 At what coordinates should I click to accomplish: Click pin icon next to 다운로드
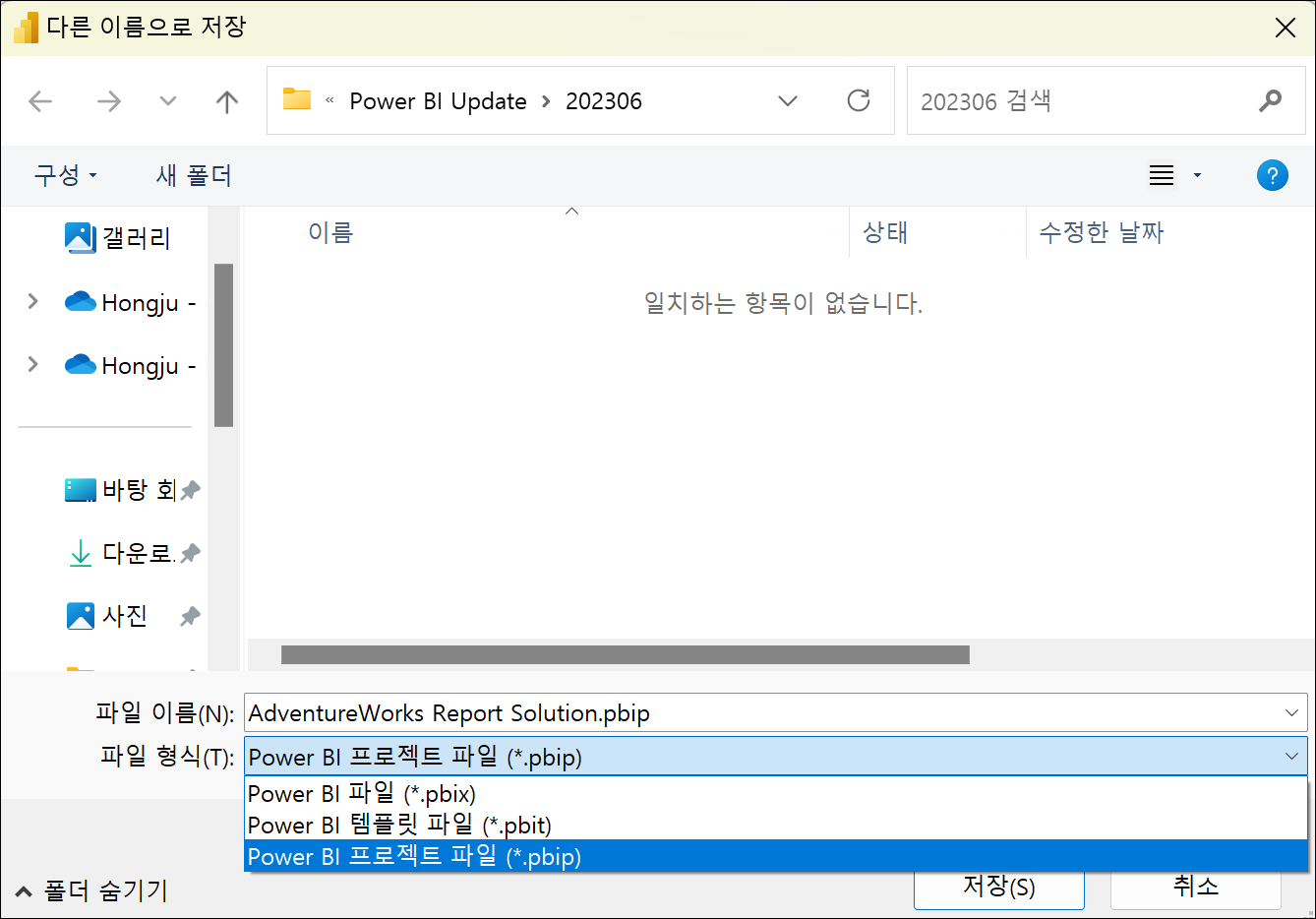[x=191, y=553]
